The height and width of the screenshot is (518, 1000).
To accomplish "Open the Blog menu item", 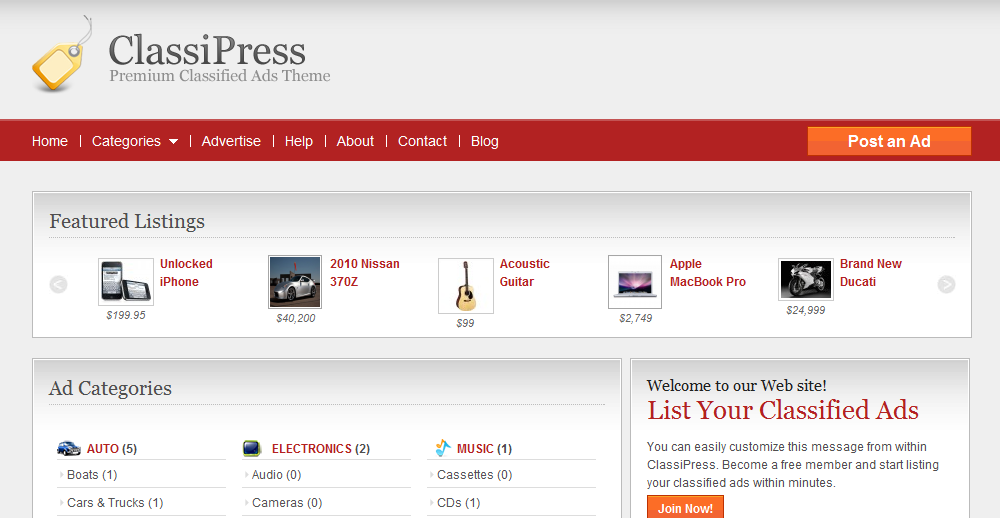I will point(485,141).
